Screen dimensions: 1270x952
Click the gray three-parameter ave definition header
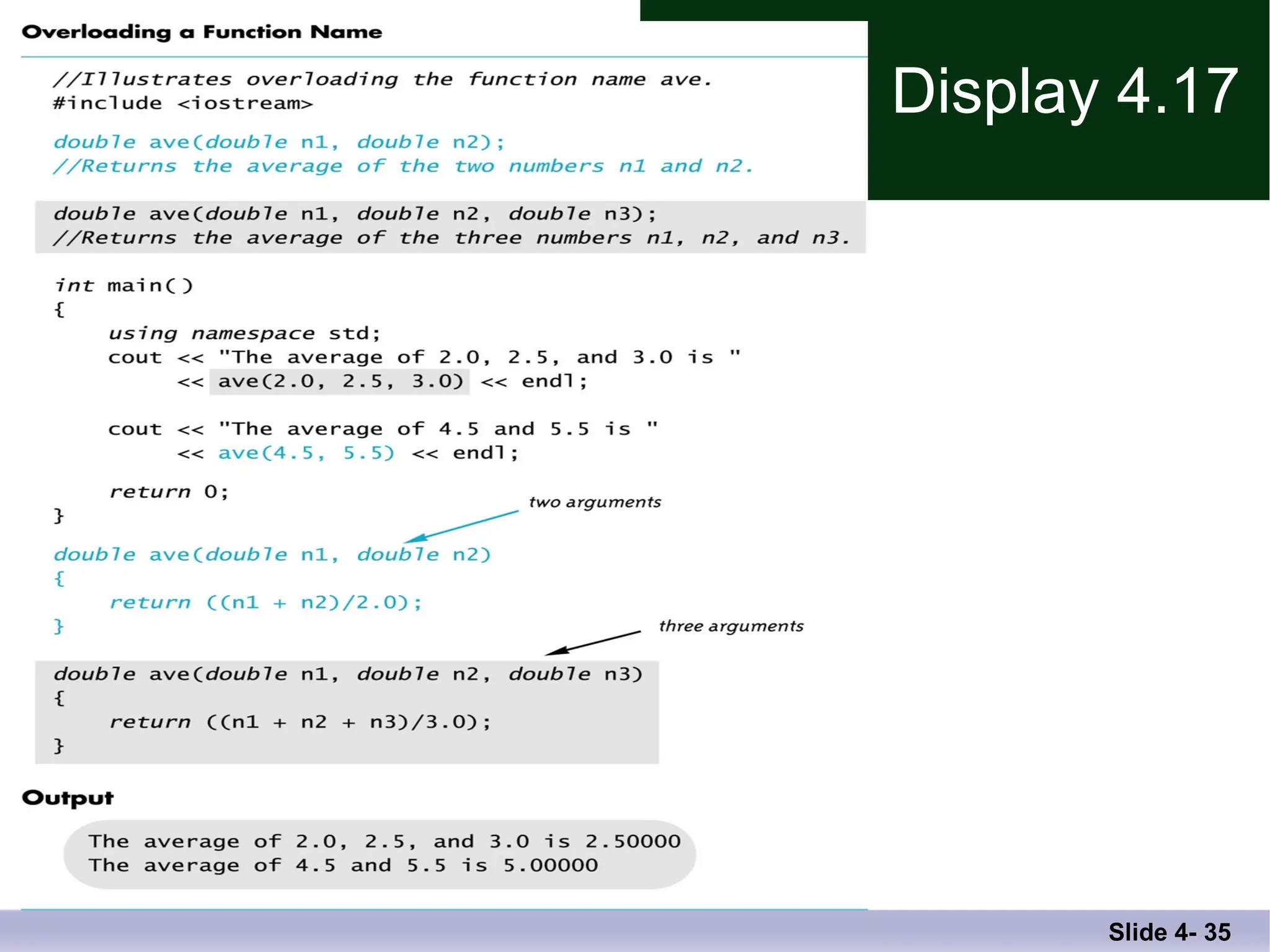click(x=348, y=674)
